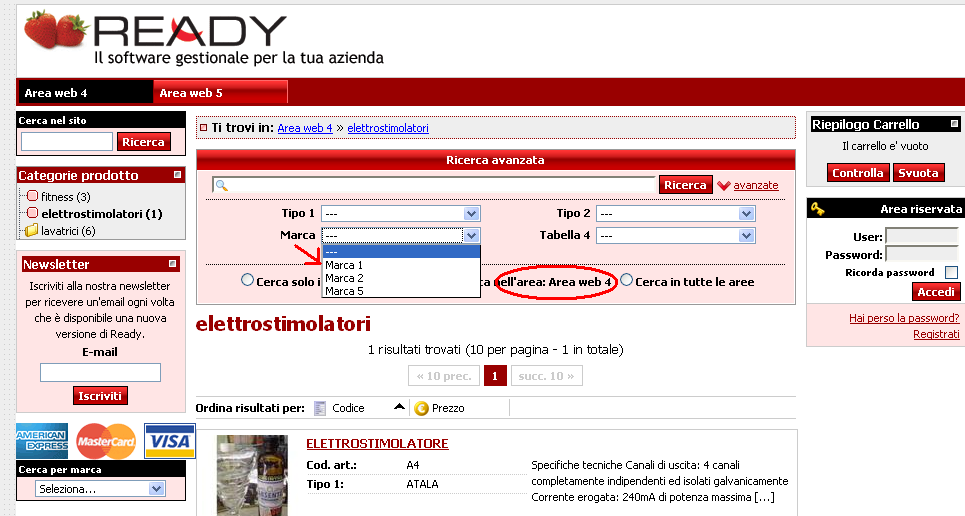The image size is (965, 516).
Task: Click the magnifier icon in advanced search
Action: pyautogui.click(x=222, y=185)
